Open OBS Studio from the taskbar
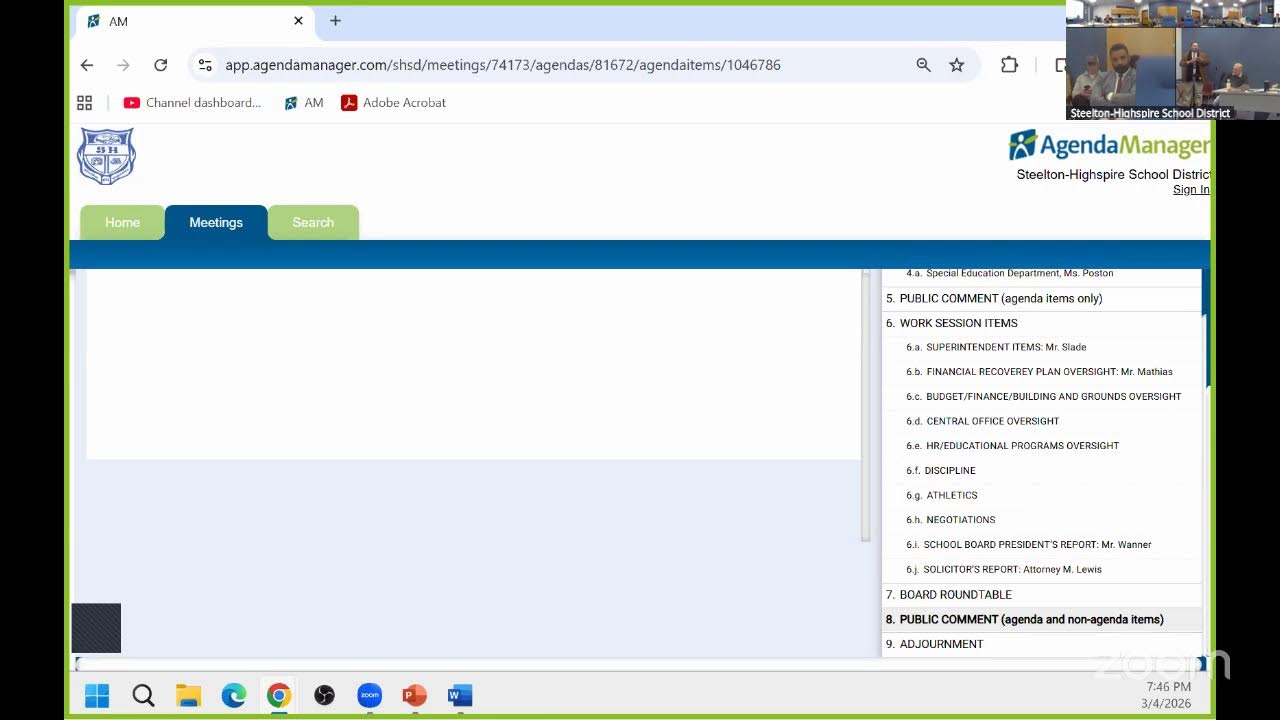 click(x=324, y=696)
